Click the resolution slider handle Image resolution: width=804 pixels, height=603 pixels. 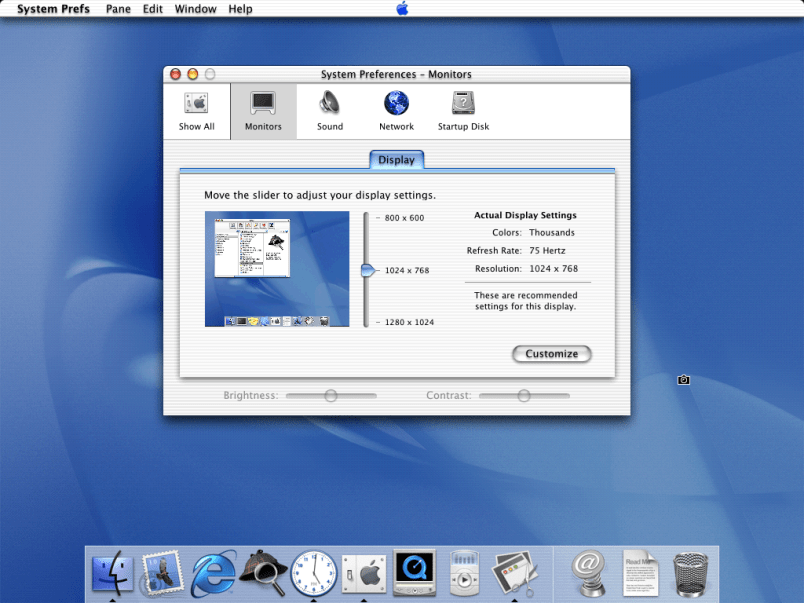(367, 270)
